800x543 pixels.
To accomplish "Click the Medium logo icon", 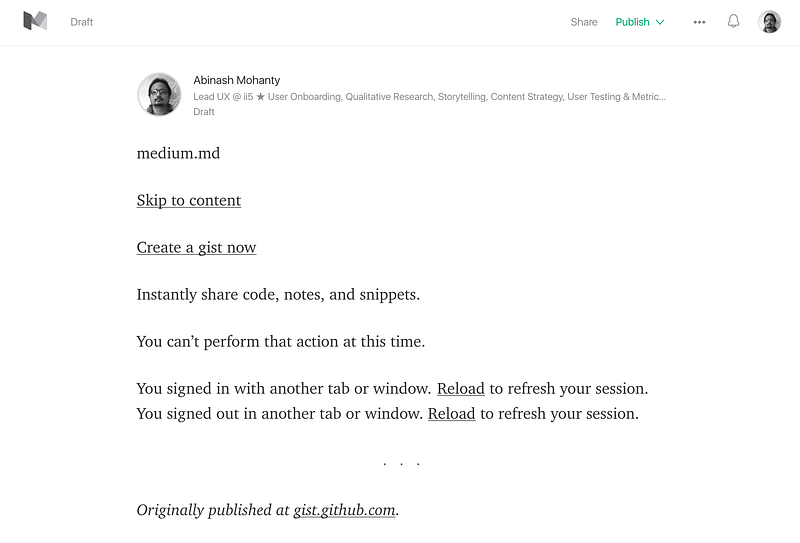I will coord(35,21).
